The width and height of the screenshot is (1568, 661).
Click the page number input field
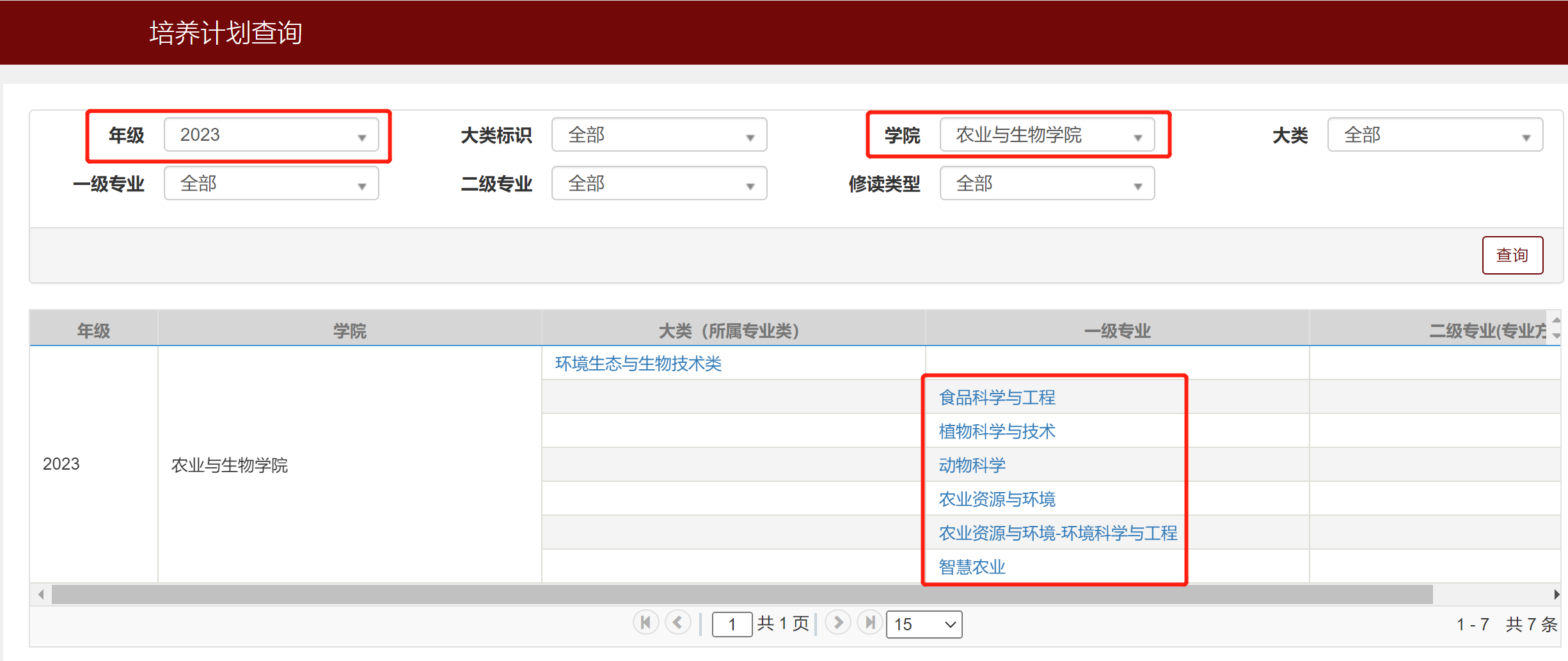[x=732, y=624]
